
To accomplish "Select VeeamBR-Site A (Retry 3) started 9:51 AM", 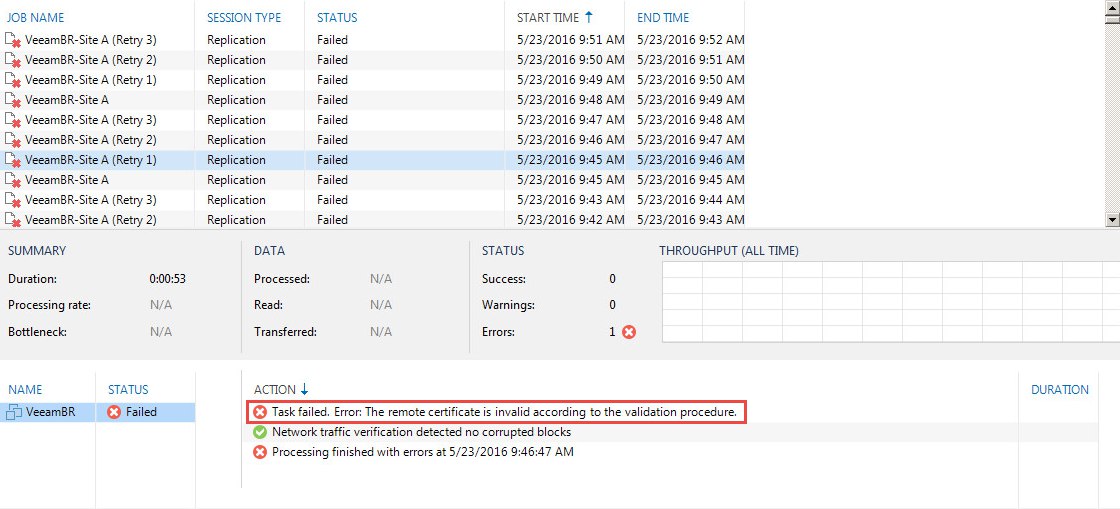I will coord(91,40).
